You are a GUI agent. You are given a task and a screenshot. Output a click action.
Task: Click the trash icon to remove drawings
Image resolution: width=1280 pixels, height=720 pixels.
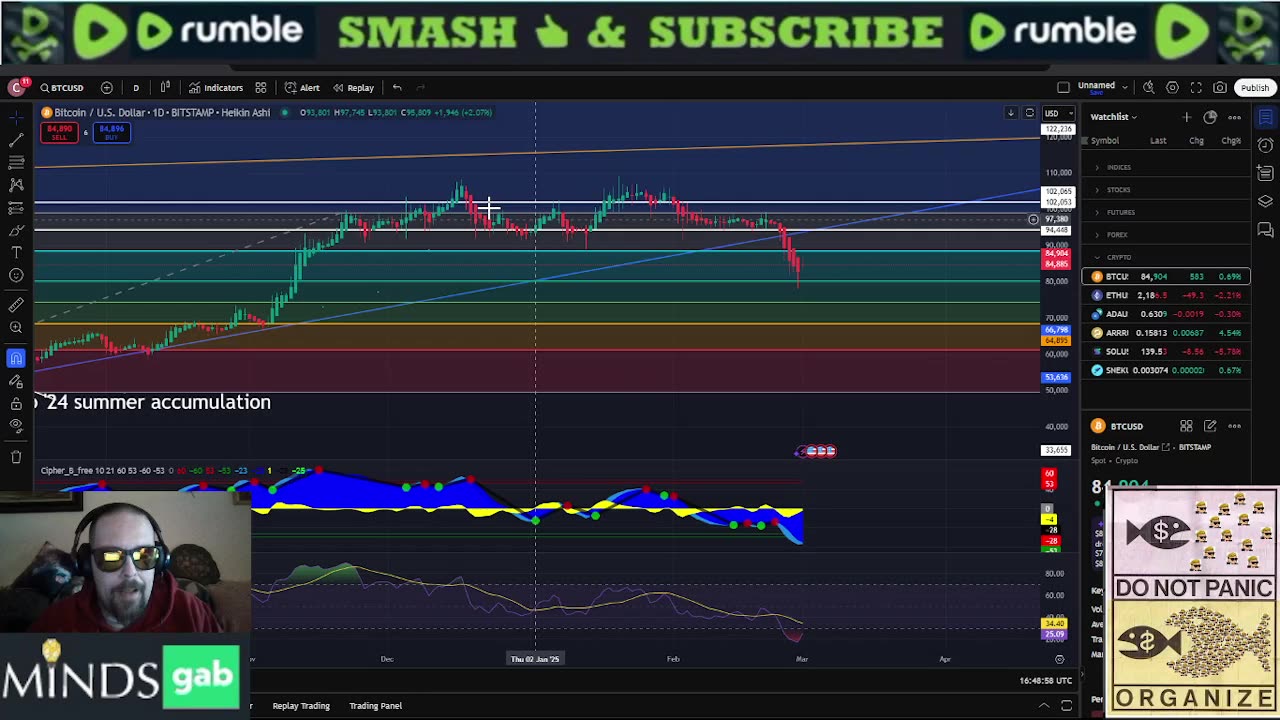tap(16, 457)
